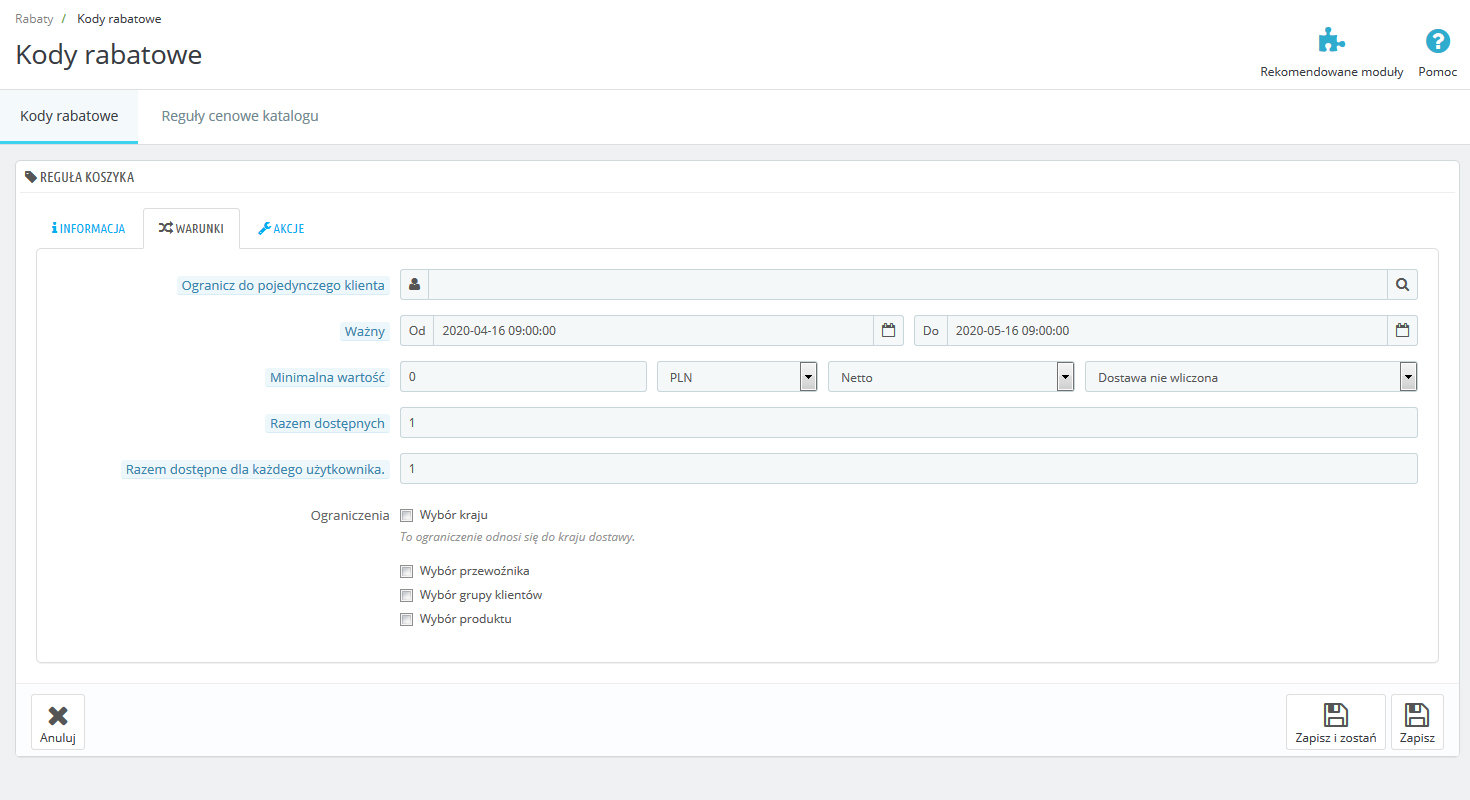
Task: Check the Wybór przewoźnika restriction
Action: point(406,572)
